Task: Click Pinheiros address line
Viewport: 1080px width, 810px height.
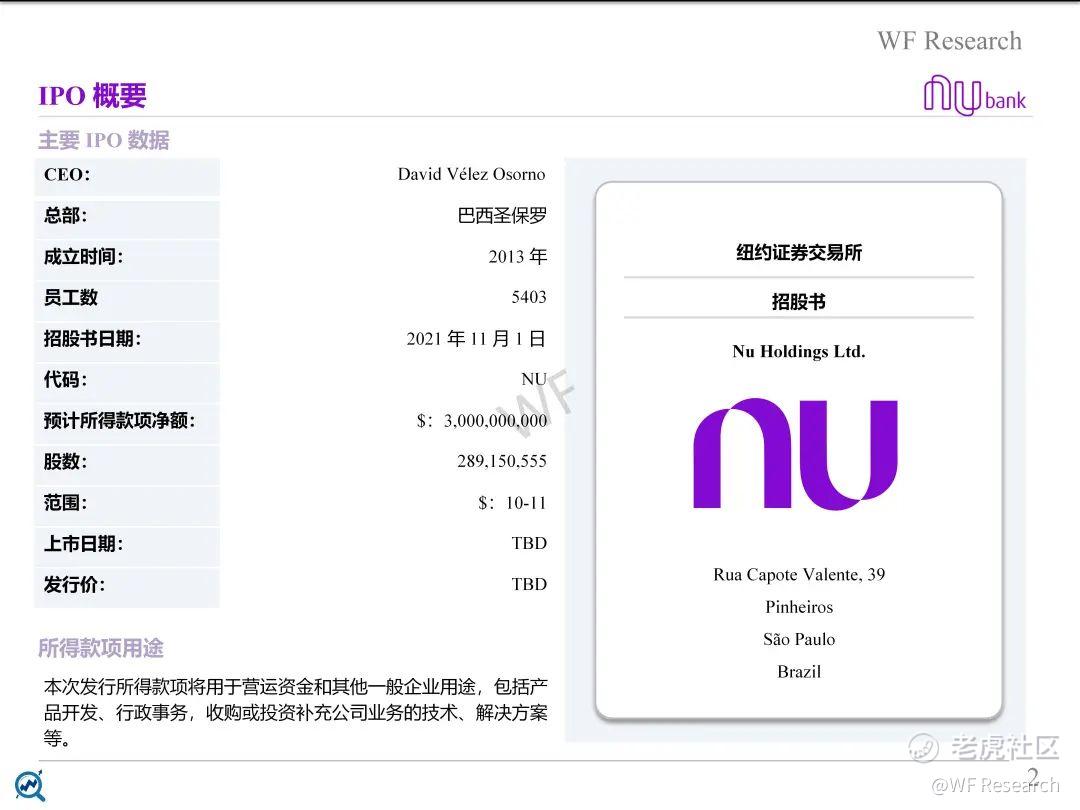Action: click(x=799, y=607)
